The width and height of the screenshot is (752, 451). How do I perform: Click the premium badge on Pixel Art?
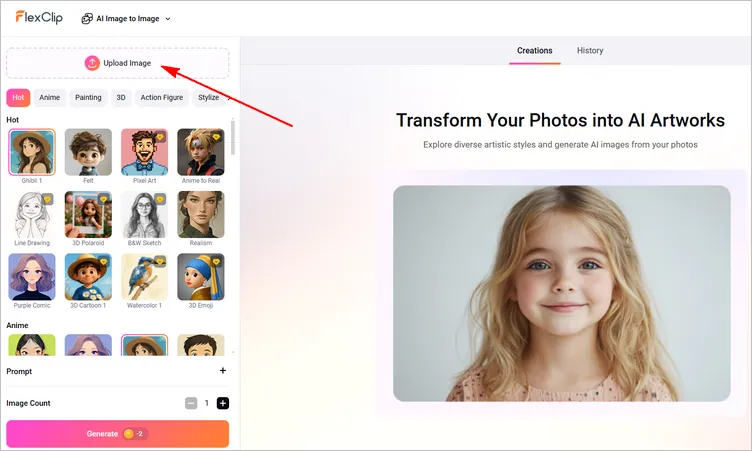[160, 137]
